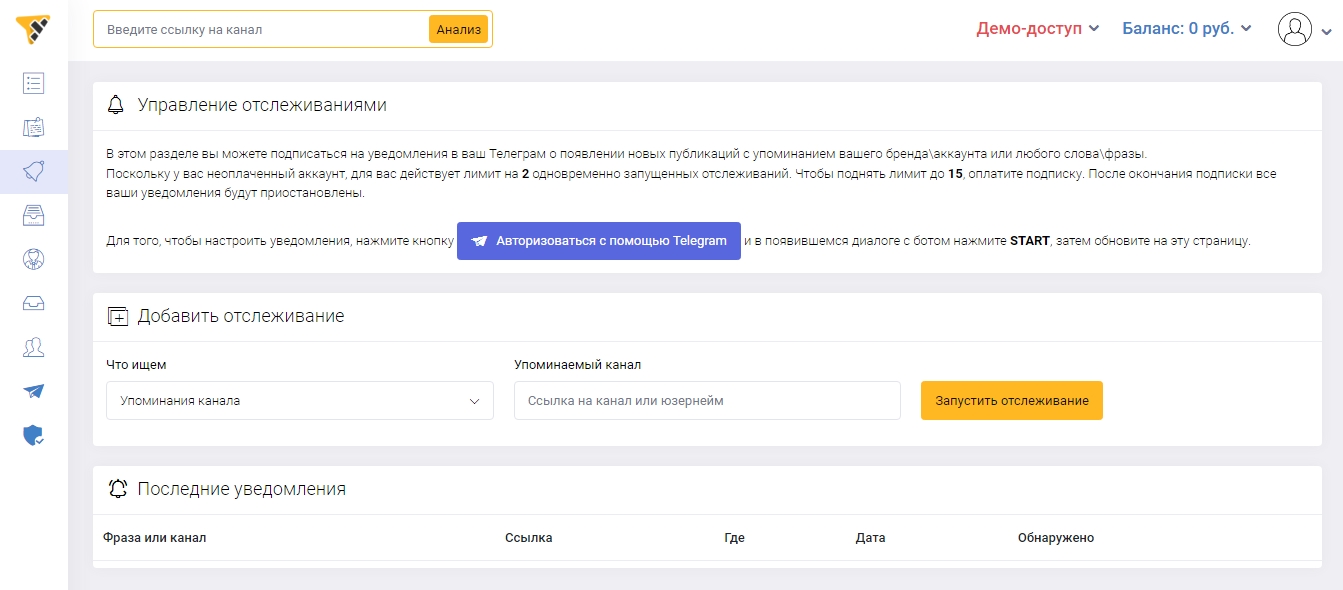Click the bell tracking icon in sidebar
The image size is (1343, 590).
(33, 171)
